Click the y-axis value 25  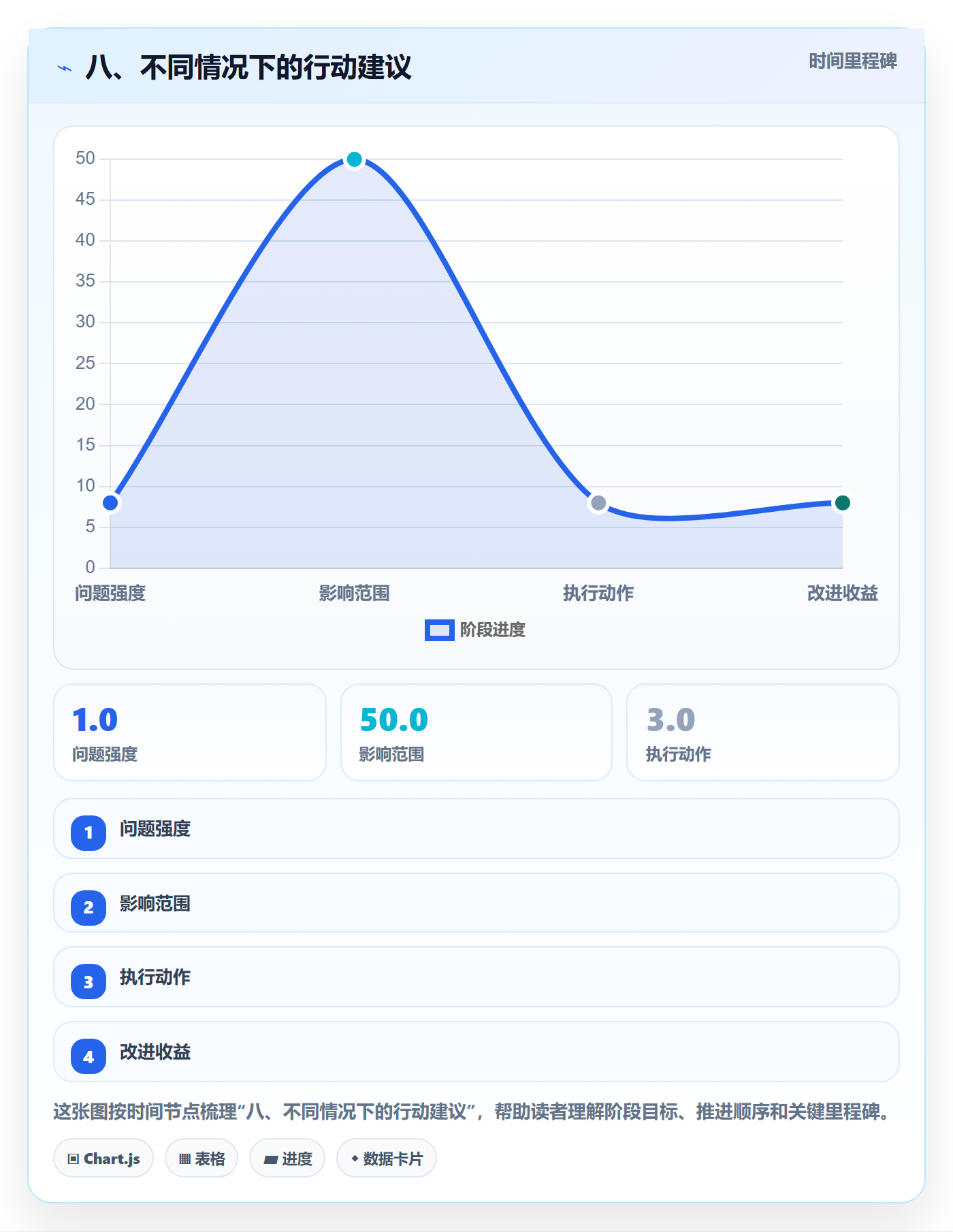coord(85,363)
